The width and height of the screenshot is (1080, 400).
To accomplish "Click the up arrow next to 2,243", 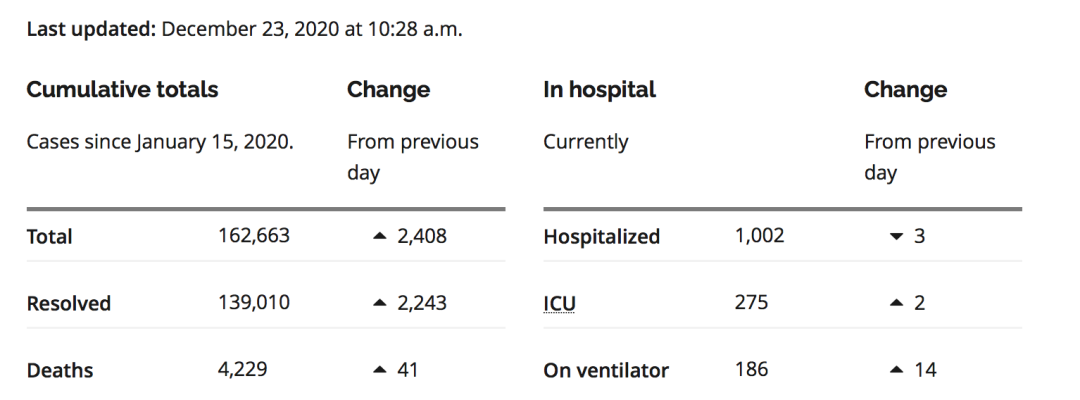I will (380, 303).
